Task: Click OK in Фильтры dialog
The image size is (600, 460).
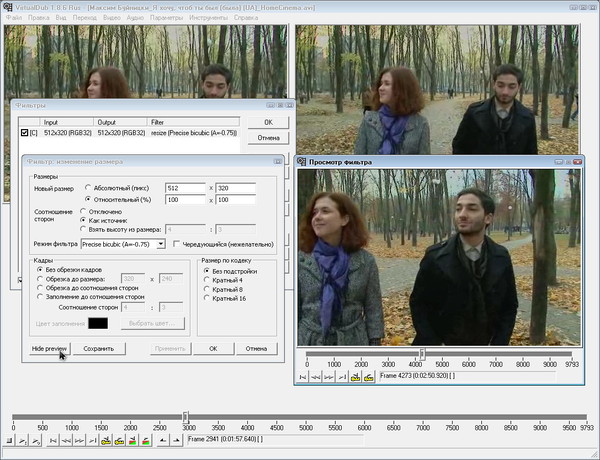Action: coord(268,122)
